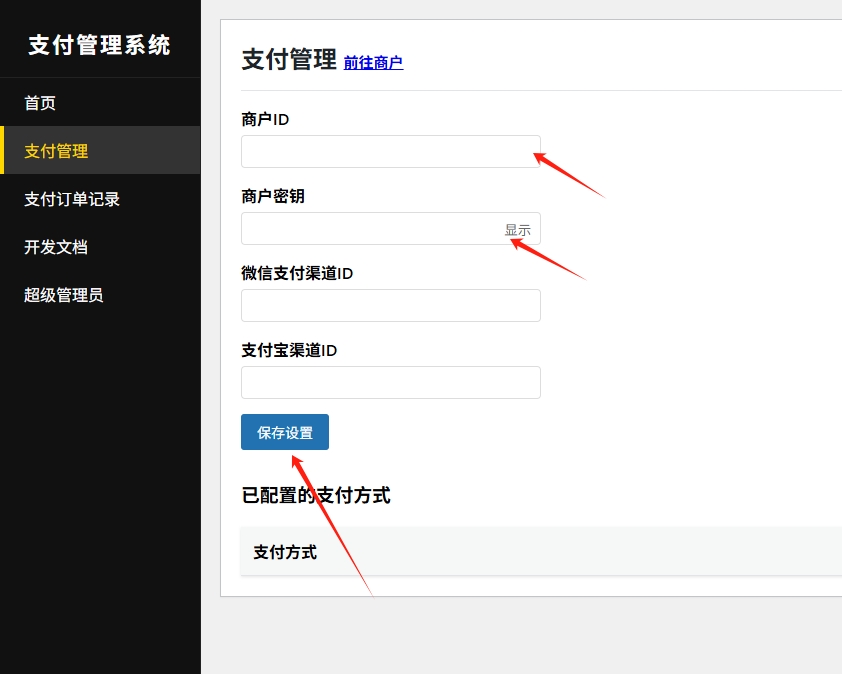Screen dimensions: 842x674
Task: Toggle 显示 to reveal the merchant key
Action: tap(518, 230)
